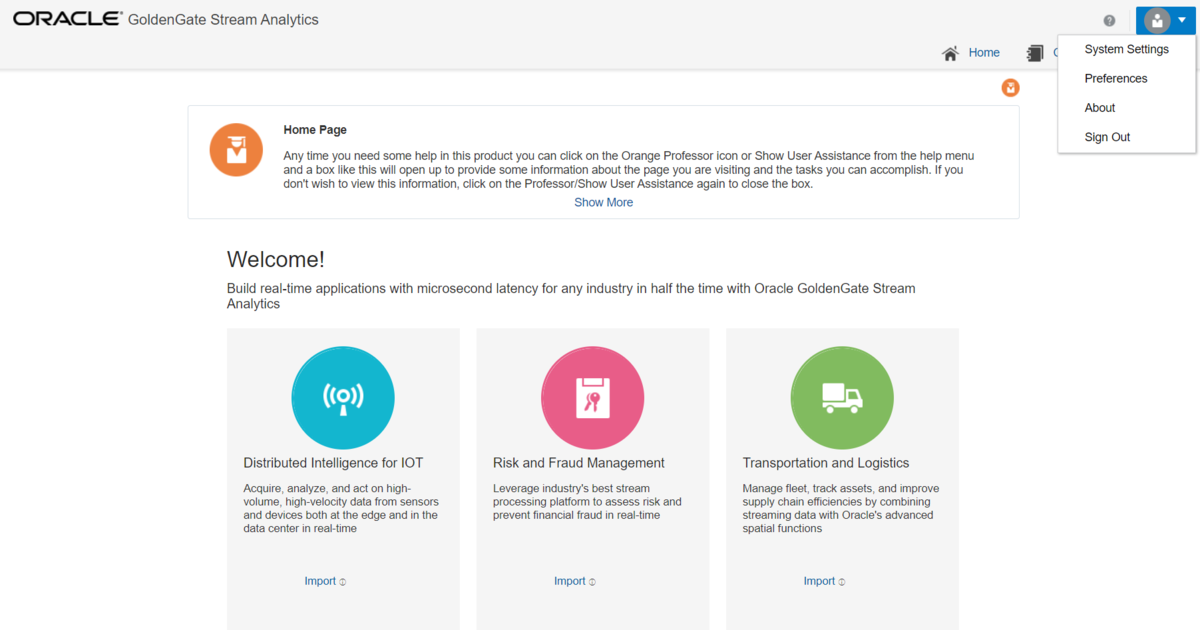Click the Distributed Intelligence IOT antenna icon

[x=343, y=397]
